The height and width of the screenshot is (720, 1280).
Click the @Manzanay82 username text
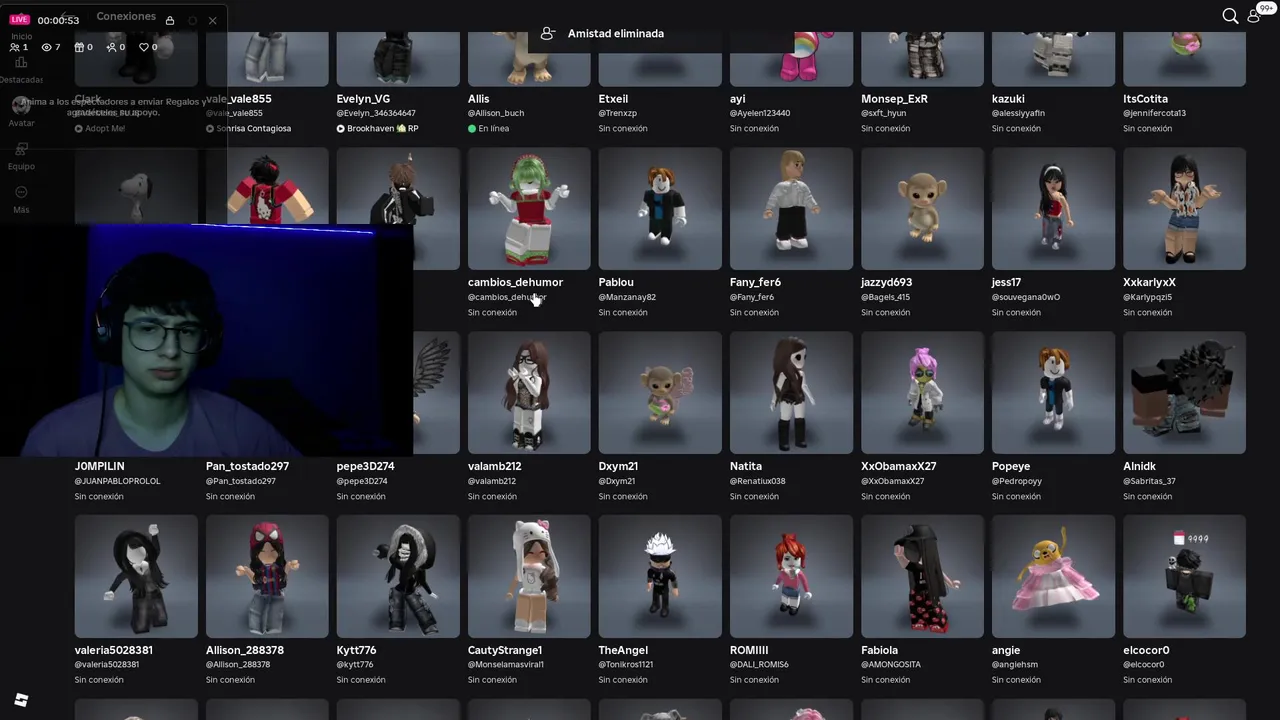[x=627, y=297]
